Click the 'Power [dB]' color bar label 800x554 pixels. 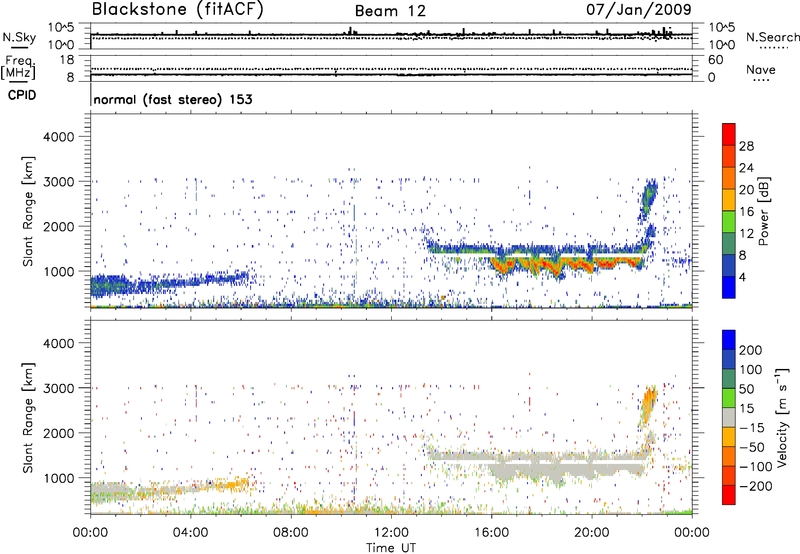(x=763, y=211)
